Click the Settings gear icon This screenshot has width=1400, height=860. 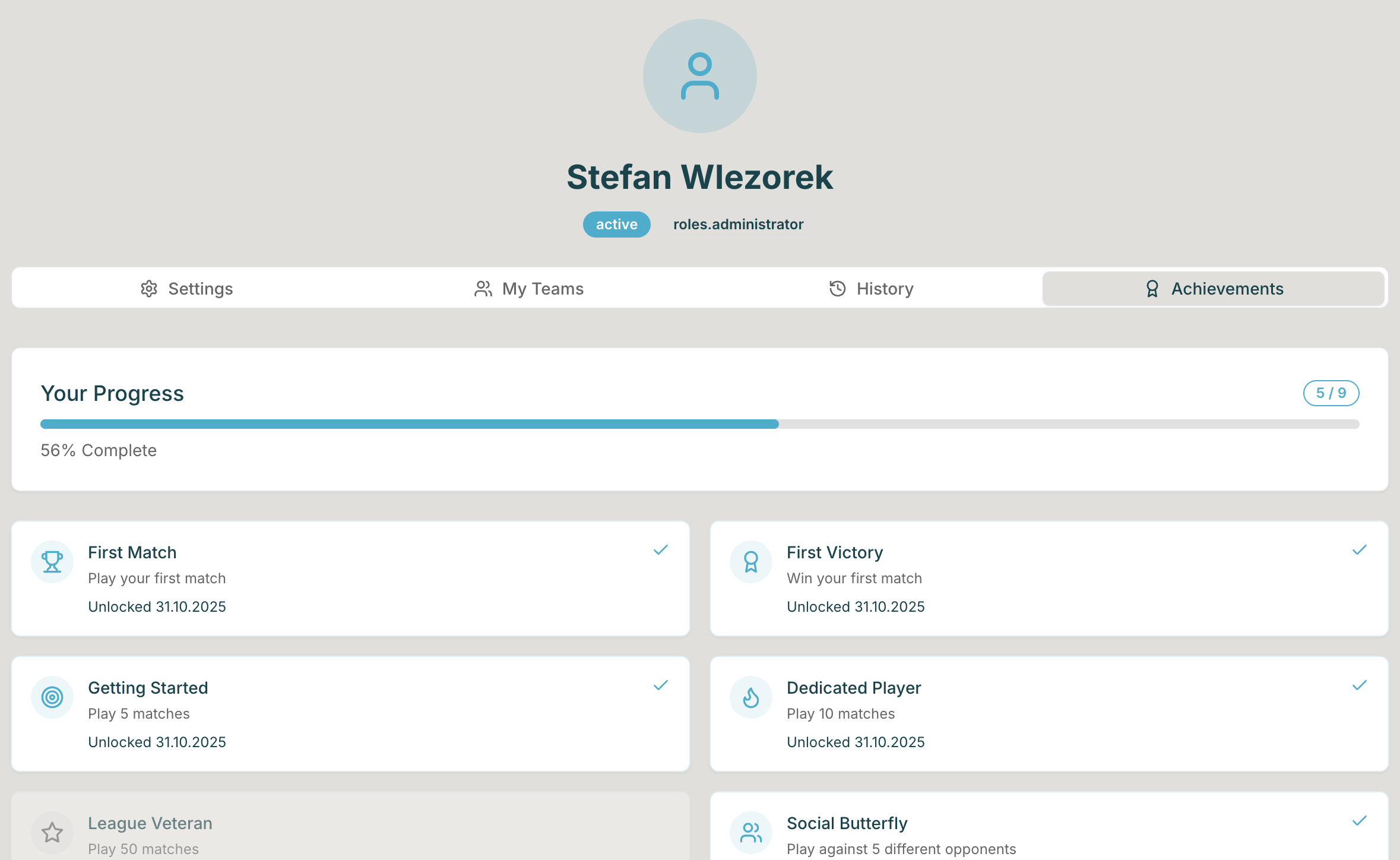click(149, 289)
